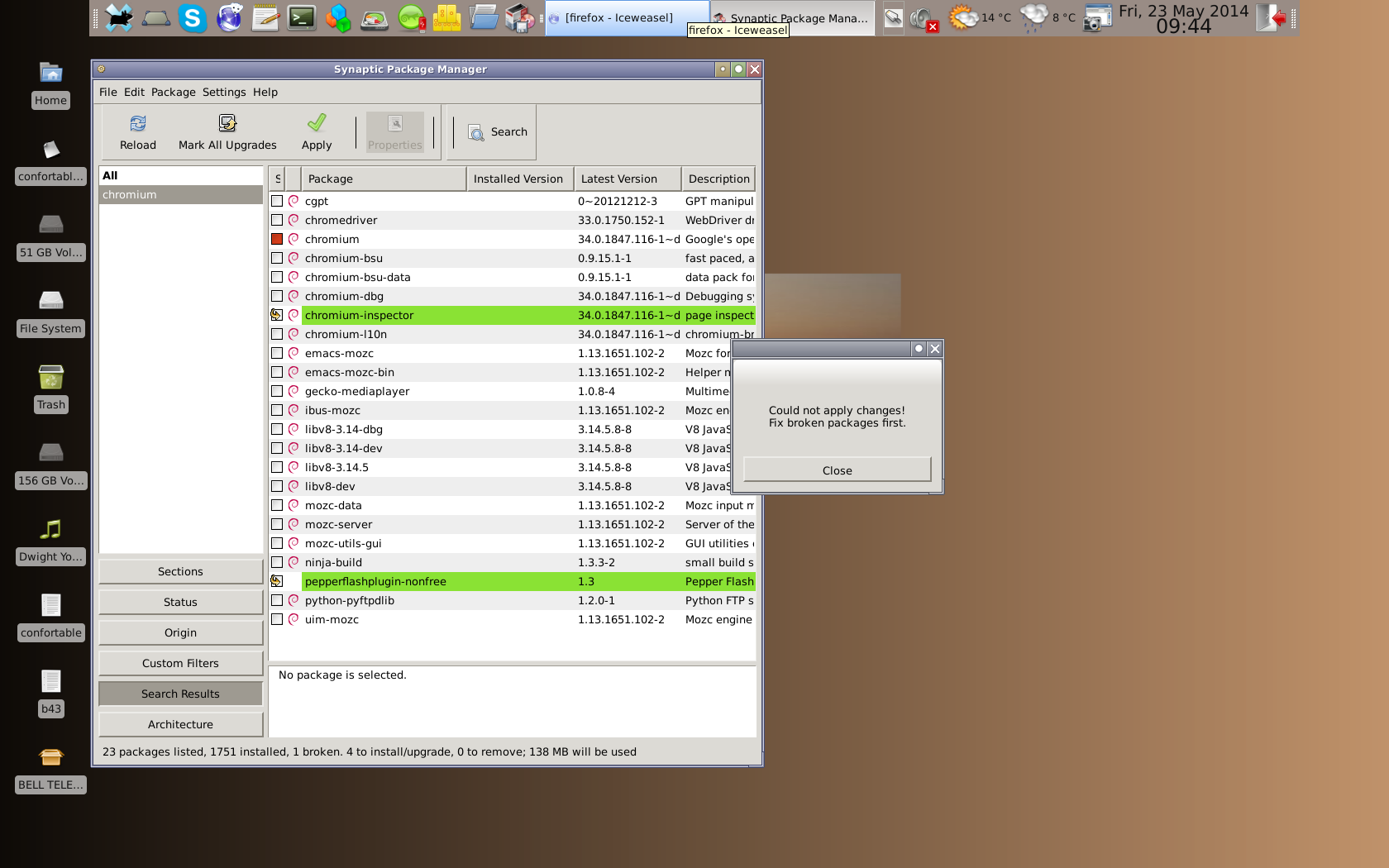Click the text editor notepad panel icon
1389x868 pixels.
[265, 17]
